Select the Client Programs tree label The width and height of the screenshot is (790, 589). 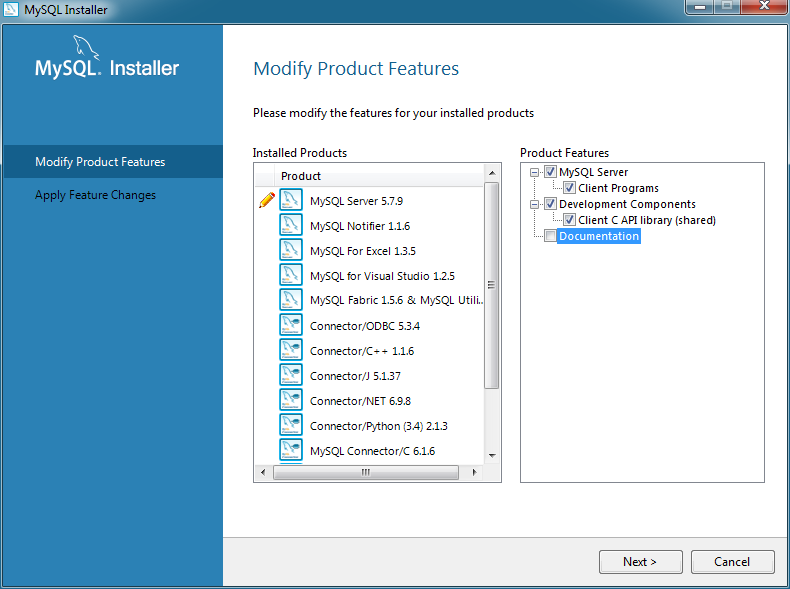point(618,188)
